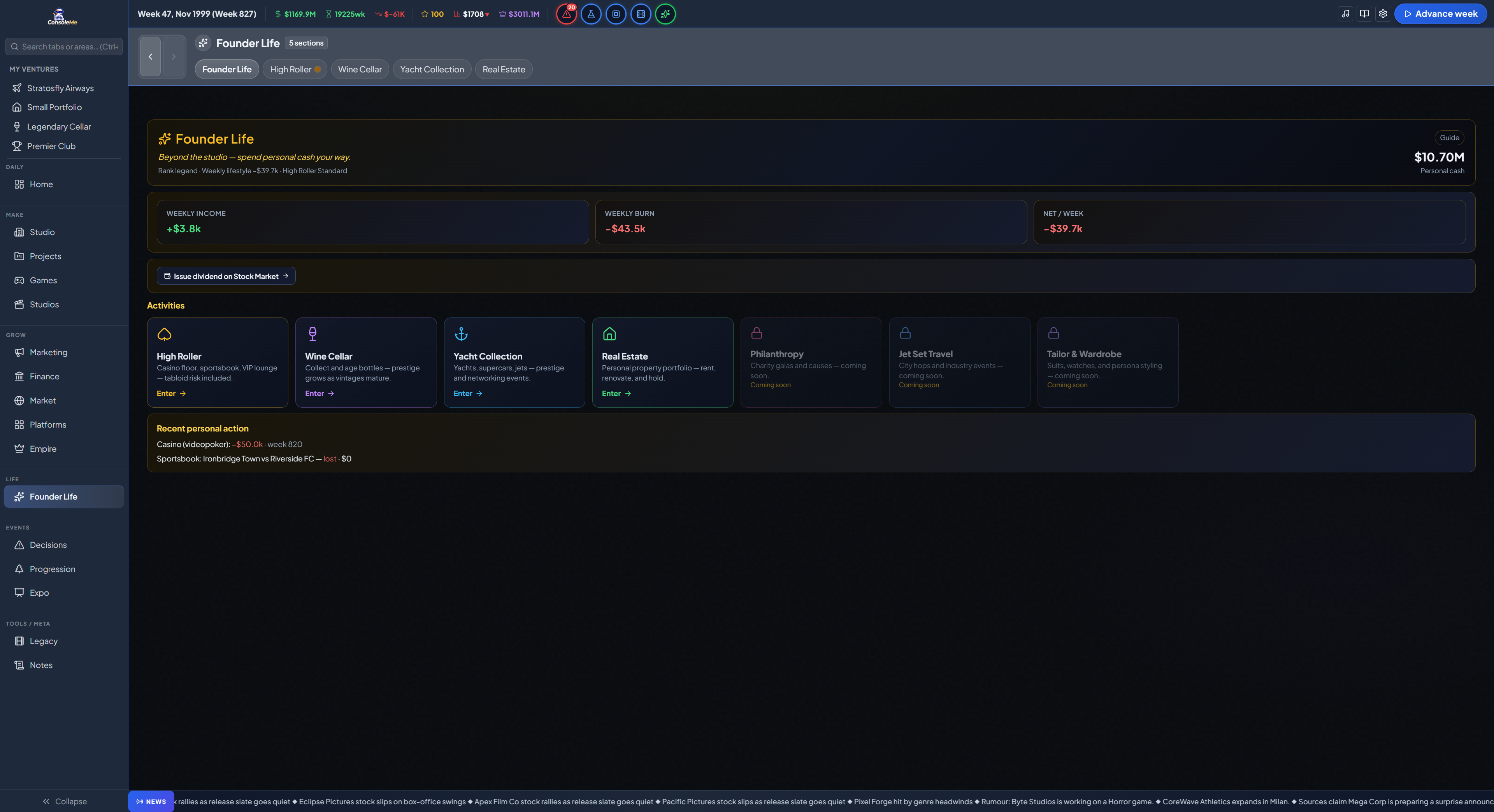Click the 100 star reputation stat

click(x=433, y=14)
